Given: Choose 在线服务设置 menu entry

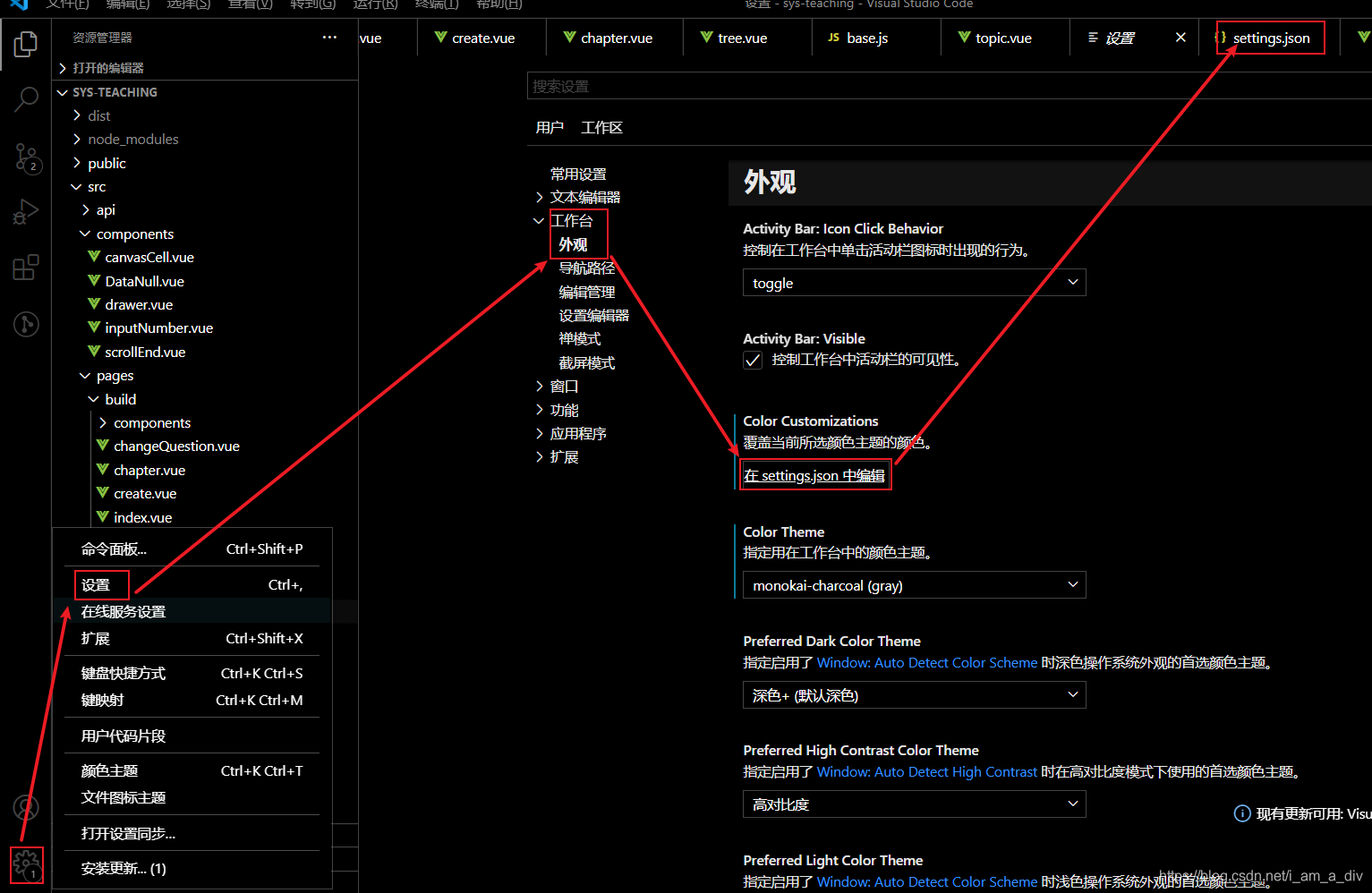Looking at the screenshot, I should (x=192, y=611).
